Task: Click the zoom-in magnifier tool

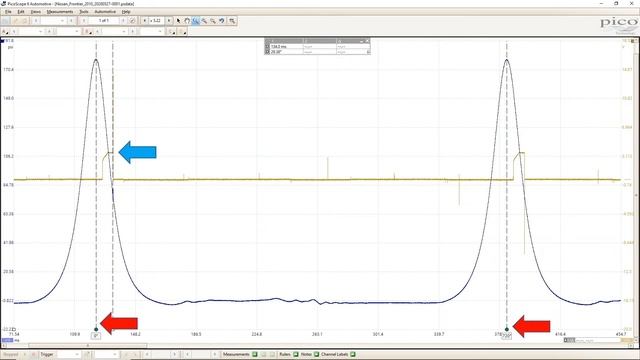Action: tap(204, 20)
